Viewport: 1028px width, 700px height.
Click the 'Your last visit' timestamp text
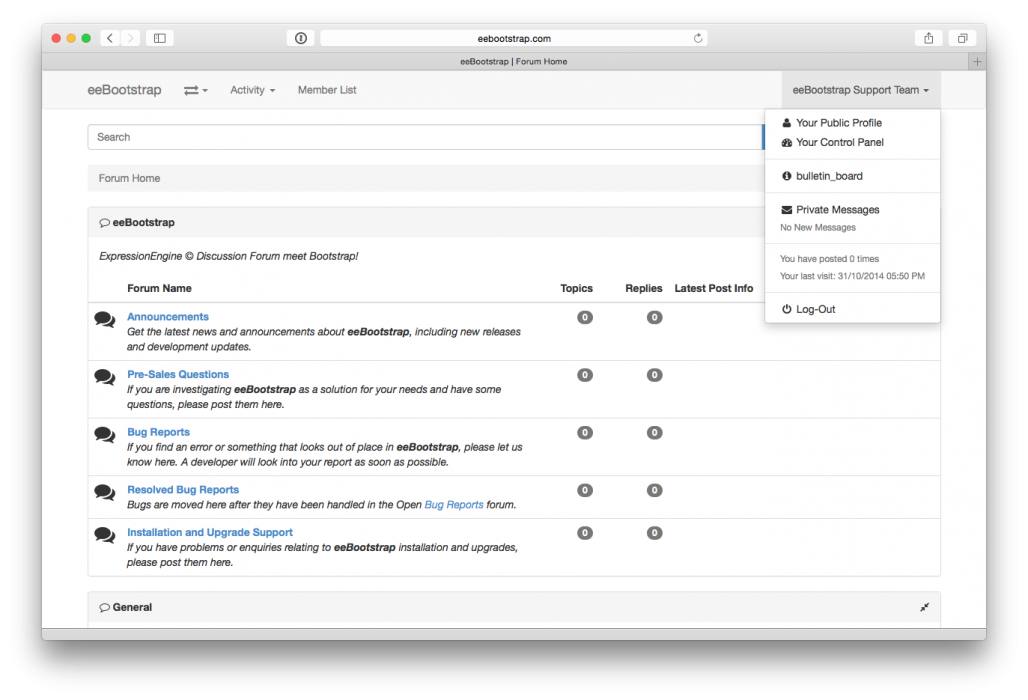point(852,276)
